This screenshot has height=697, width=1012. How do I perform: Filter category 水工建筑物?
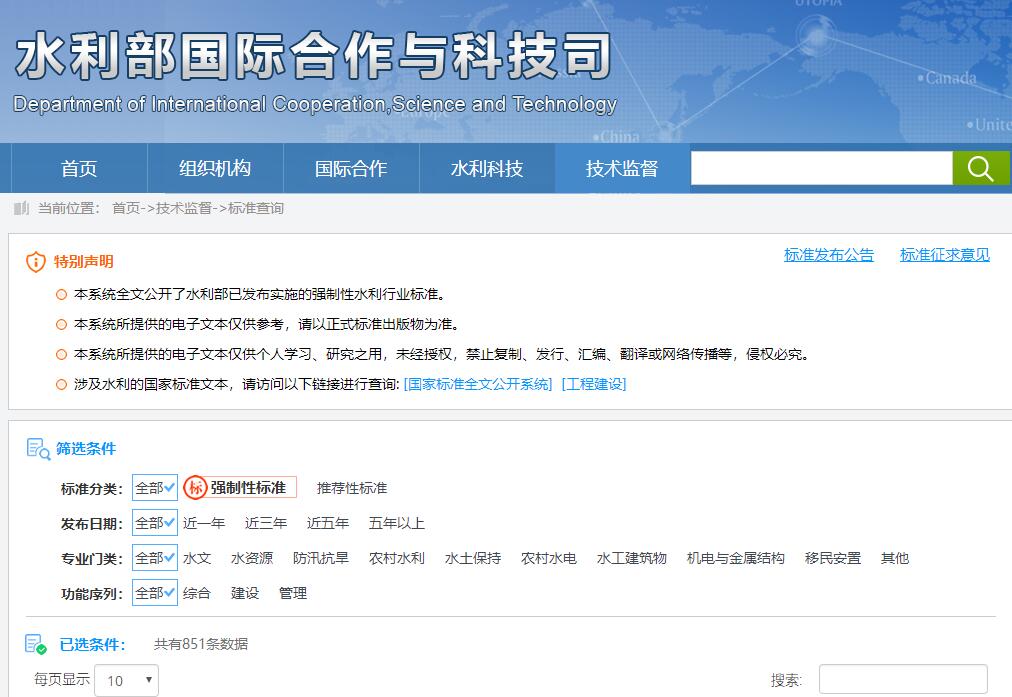click(631, 558)
